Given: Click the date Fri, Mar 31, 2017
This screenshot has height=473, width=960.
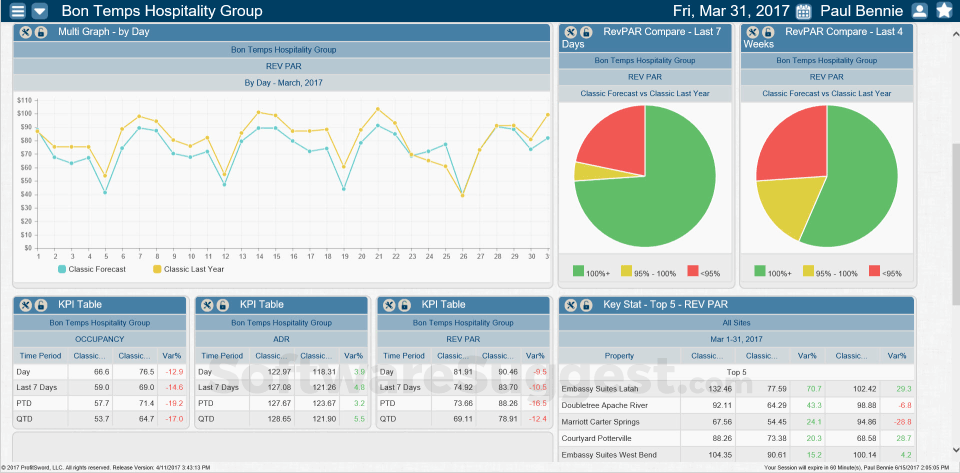Looking at the screenshot, I should point(732,11).
